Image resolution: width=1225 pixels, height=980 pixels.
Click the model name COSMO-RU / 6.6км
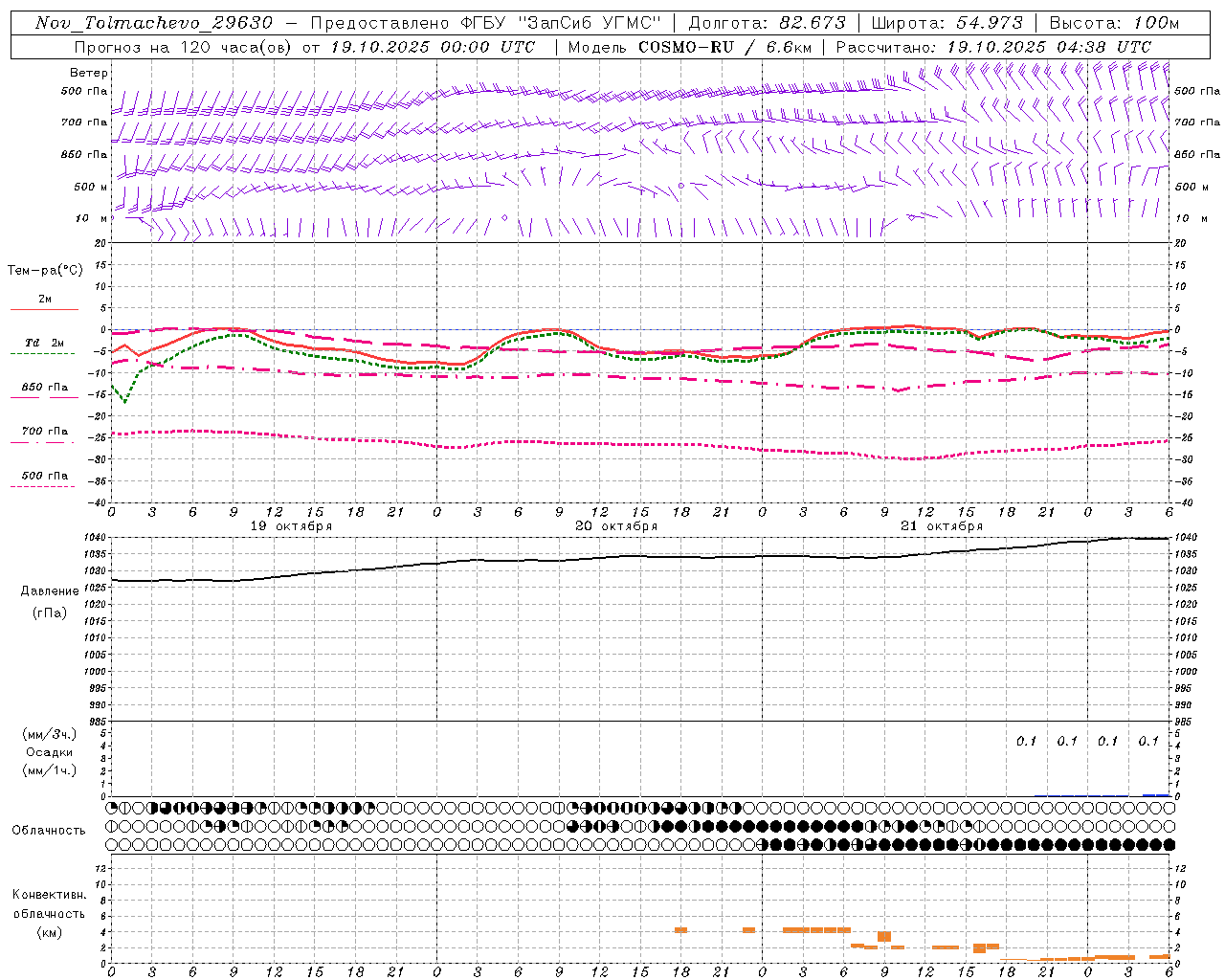(724, 47)
